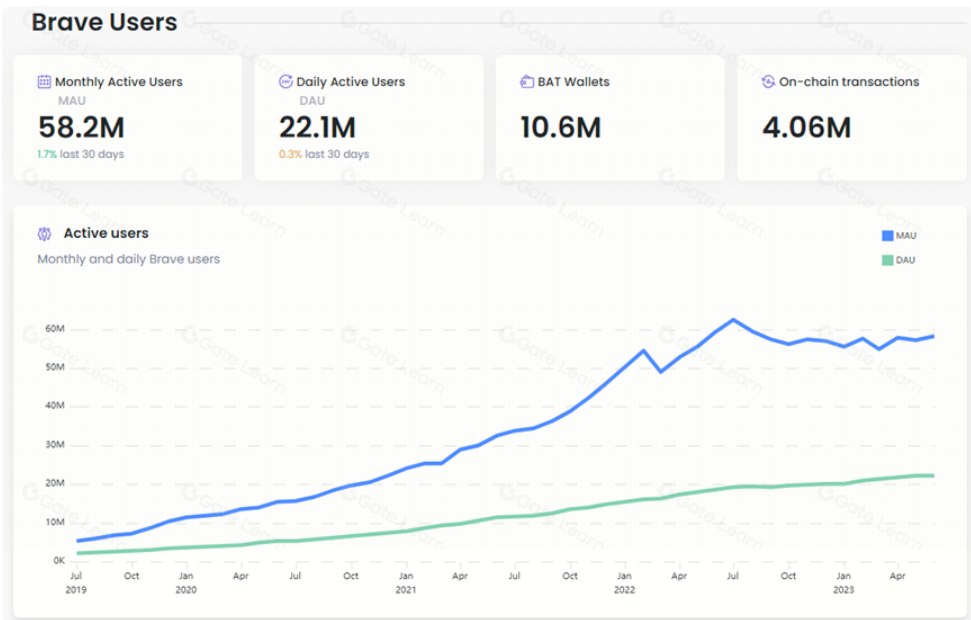Click the blue MAU legend swatch
The width and height of the screenshot is (971, 620).
(x=886, y=236)
